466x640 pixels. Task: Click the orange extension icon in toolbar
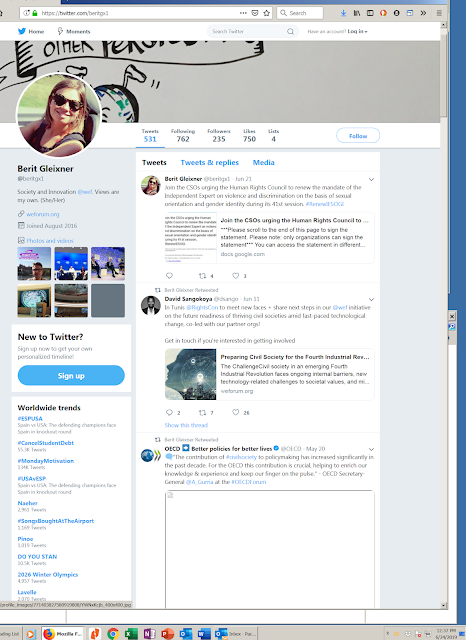pyautogui.click(x=383, y=13)
